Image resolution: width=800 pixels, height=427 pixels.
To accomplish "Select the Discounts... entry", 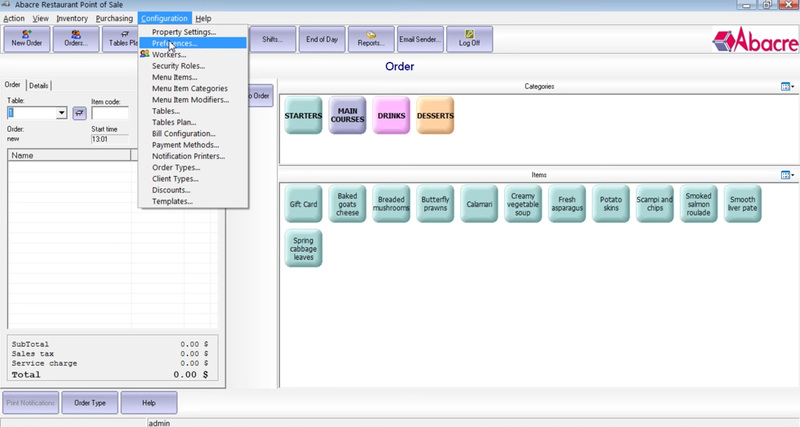I will (x=193, y=190).
